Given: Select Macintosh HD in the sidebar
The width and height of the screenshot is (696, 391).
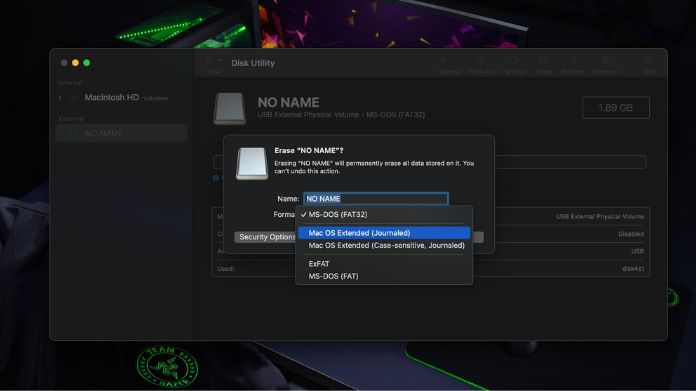Looking at the screenshot, I should point(112,97).
